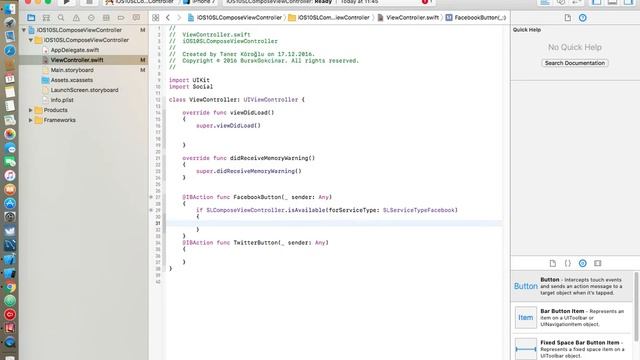The image size is (640, 360).
Task: Open the folder breadcrumb in jump bar
Action: point(329,18)
